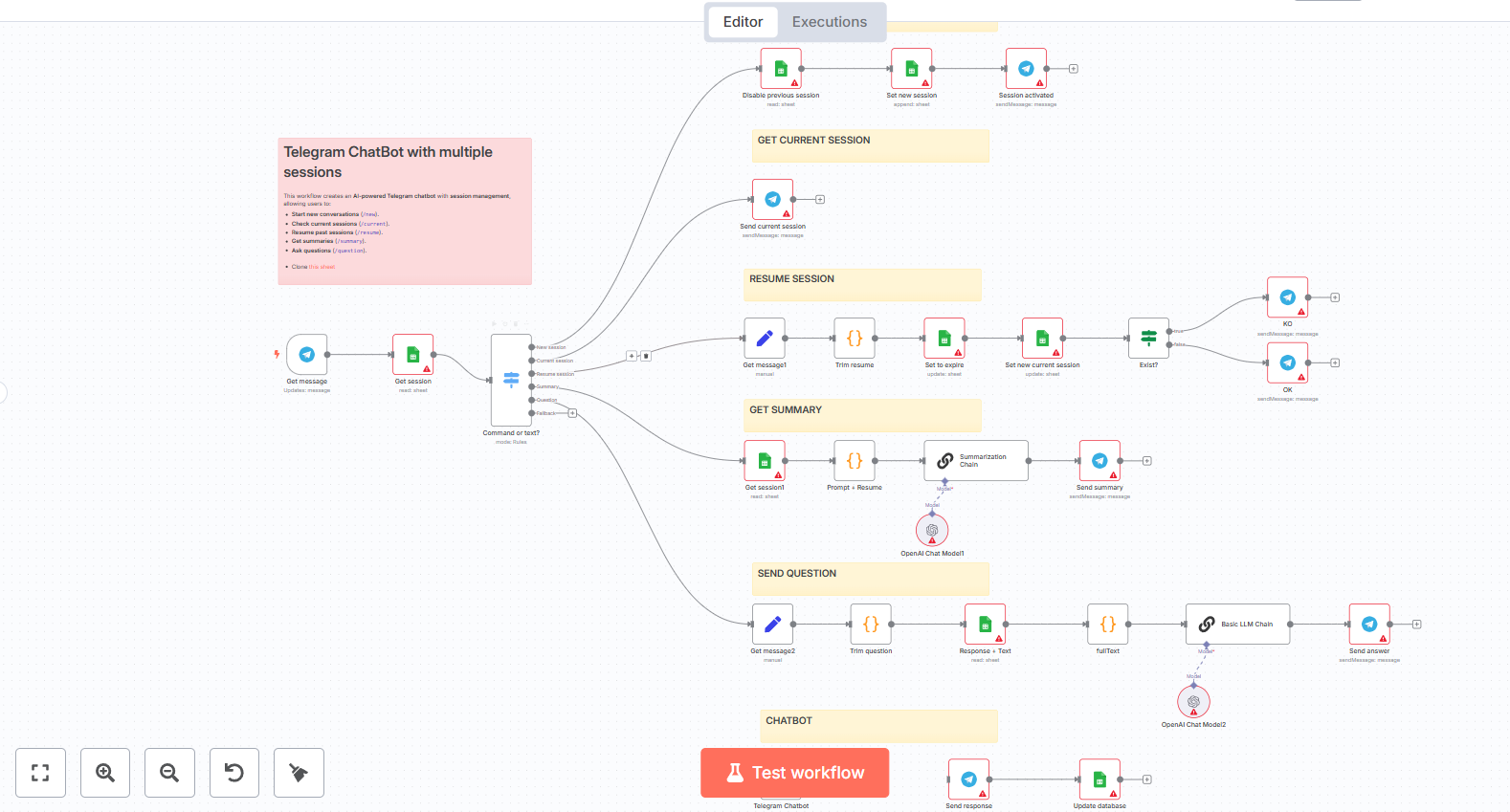Open the Get message2 edit node
This screenshot has height=812, width=1510.
(x=772, y=625)
